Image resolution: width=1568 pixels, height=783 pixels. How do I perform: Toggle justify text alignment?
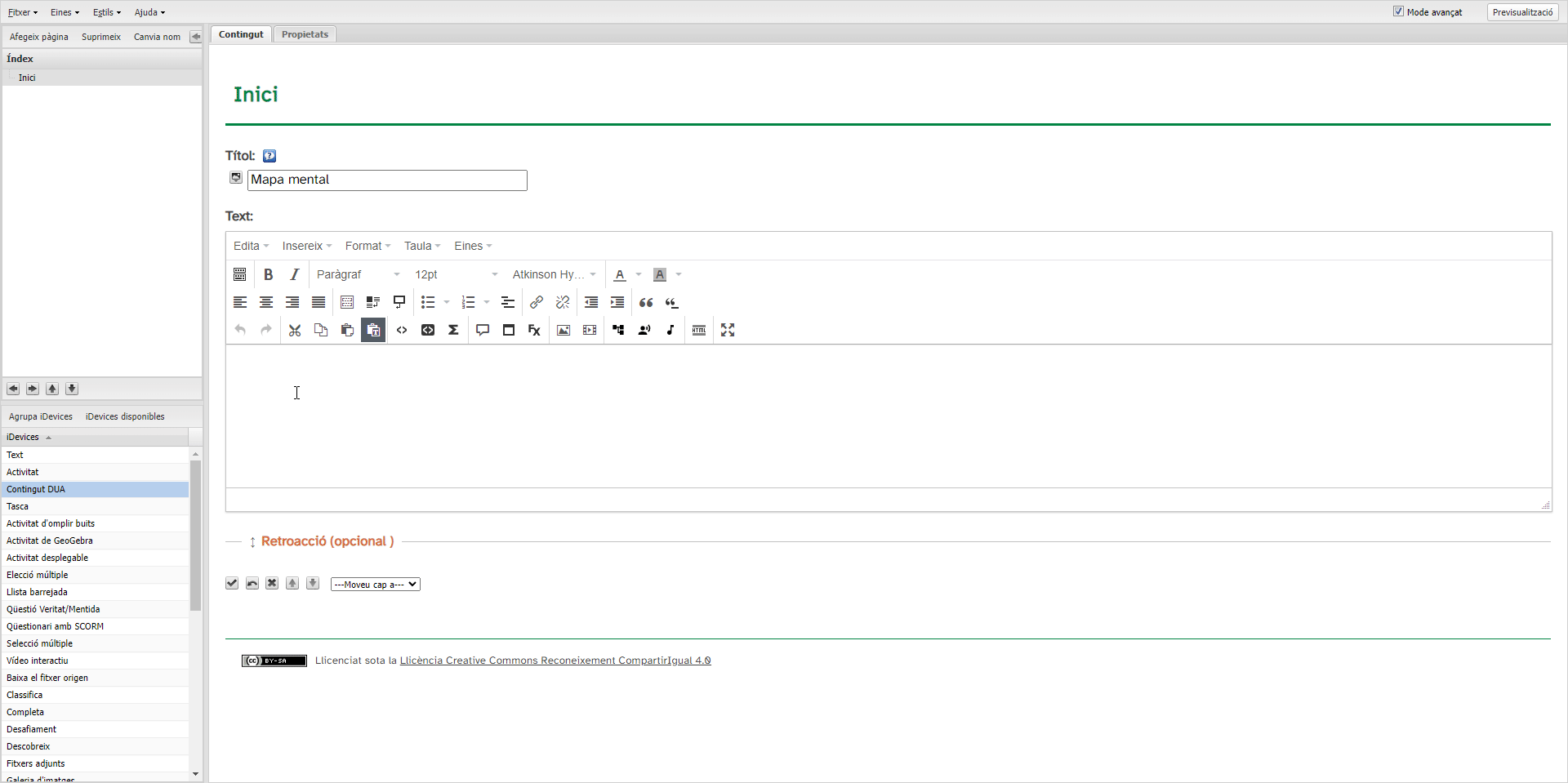318,302
